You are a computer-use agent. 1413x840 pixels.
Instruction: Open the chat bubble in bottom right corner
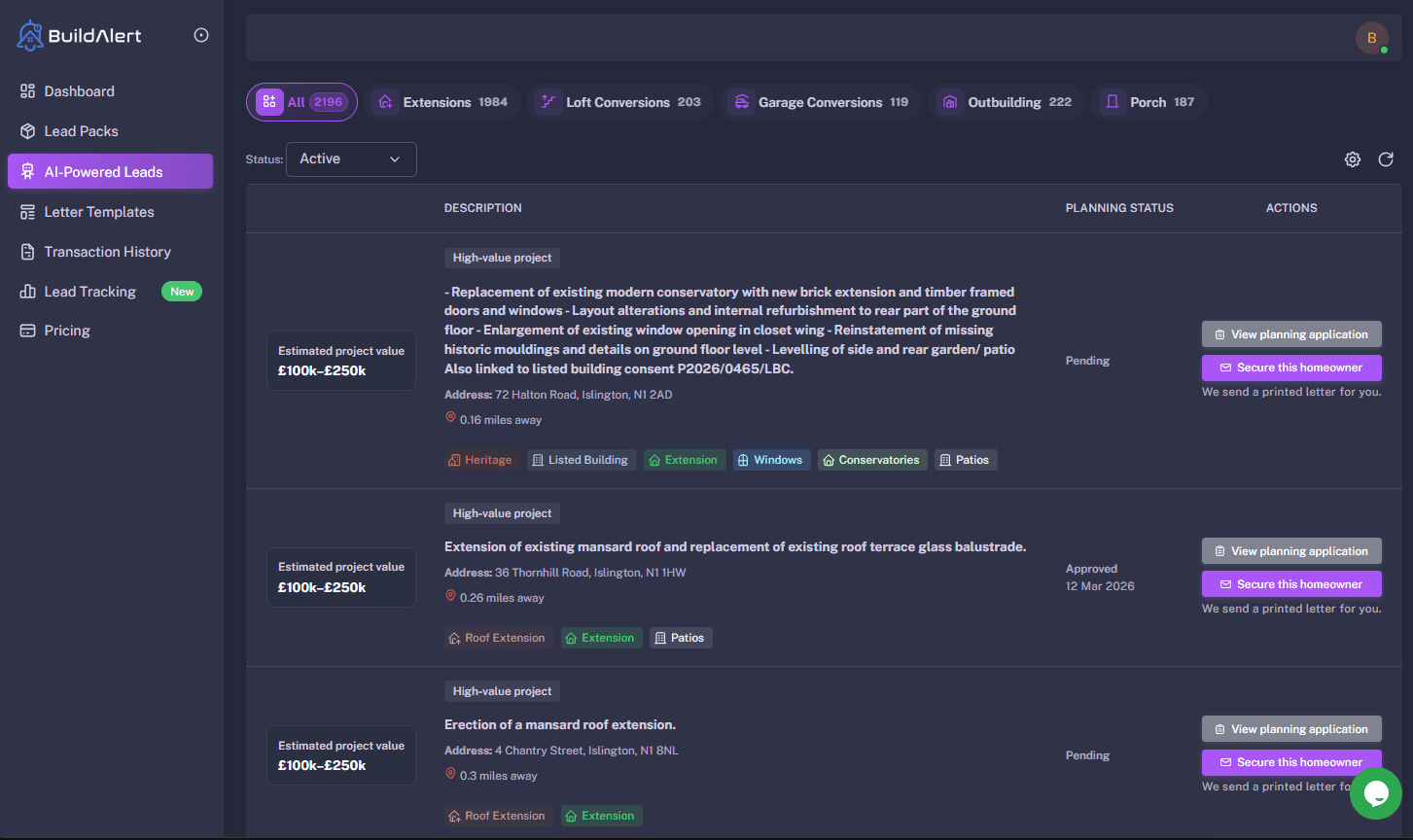tap(1375, 794)
